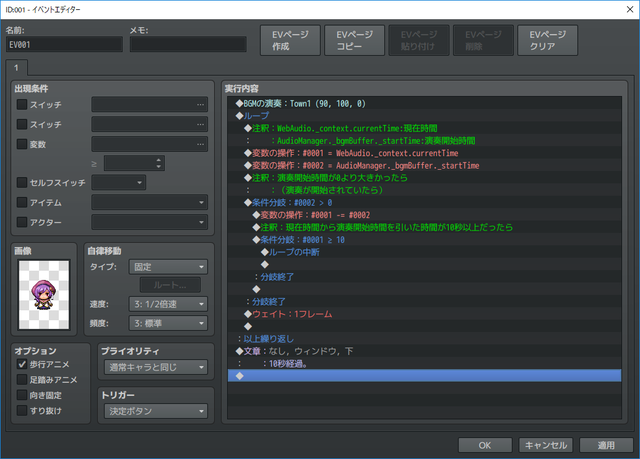Open the アイテム dropdown
The image size is (640, 459).
click(149, 202)
